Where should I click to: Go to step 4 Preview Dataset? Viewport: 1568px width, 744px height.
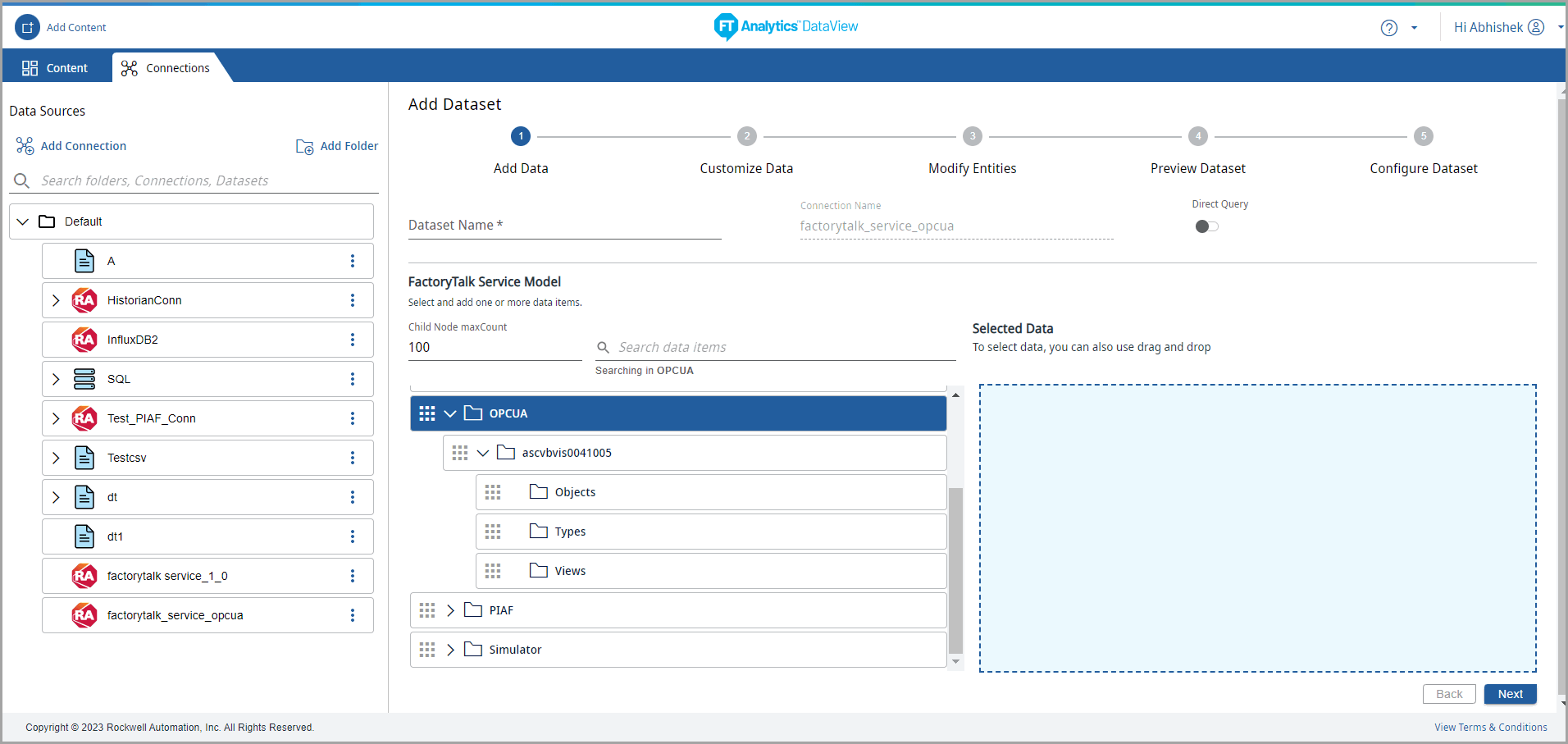[1198, 136]
